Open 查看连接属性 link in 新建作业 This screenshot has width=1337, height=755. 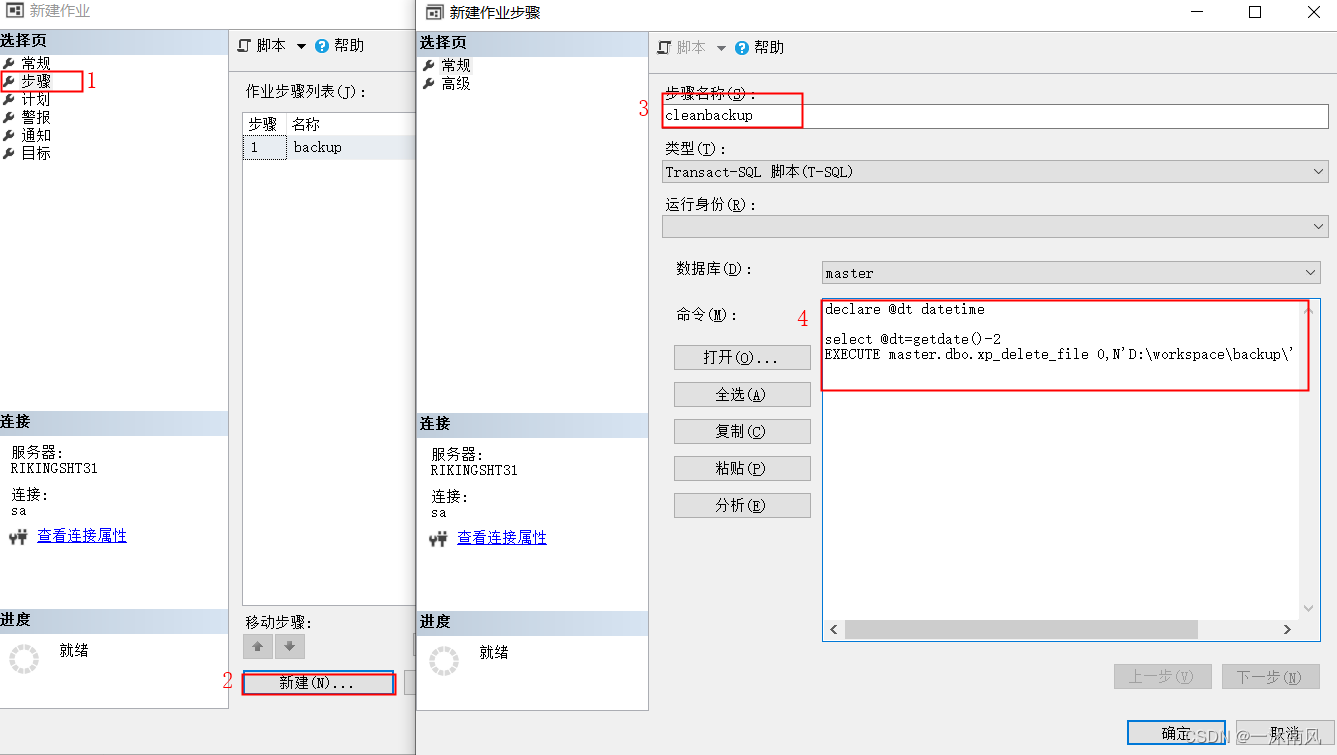82,536
